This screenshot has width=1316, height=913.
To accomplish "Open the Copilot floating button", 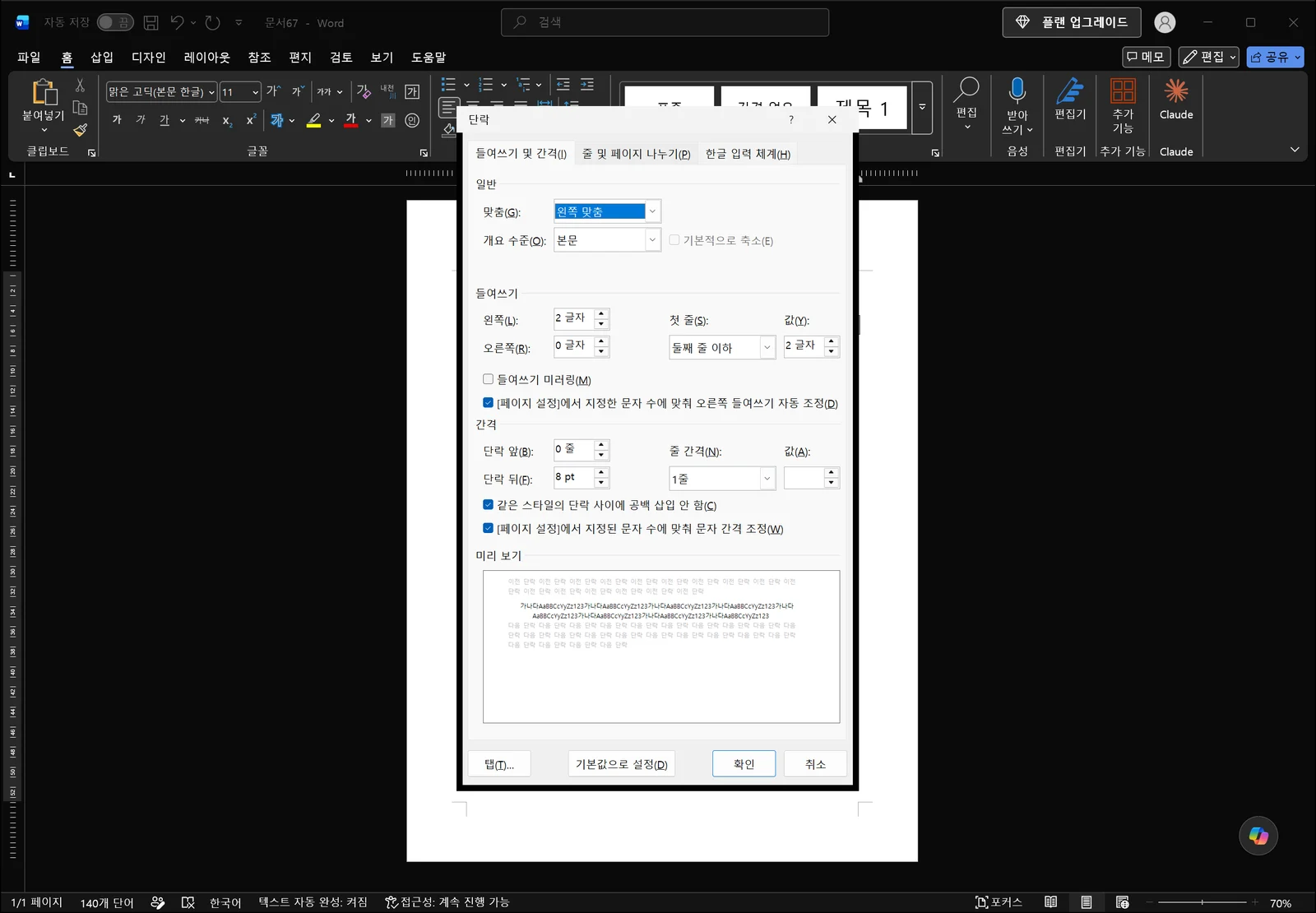I will (x=1258, y=836).
